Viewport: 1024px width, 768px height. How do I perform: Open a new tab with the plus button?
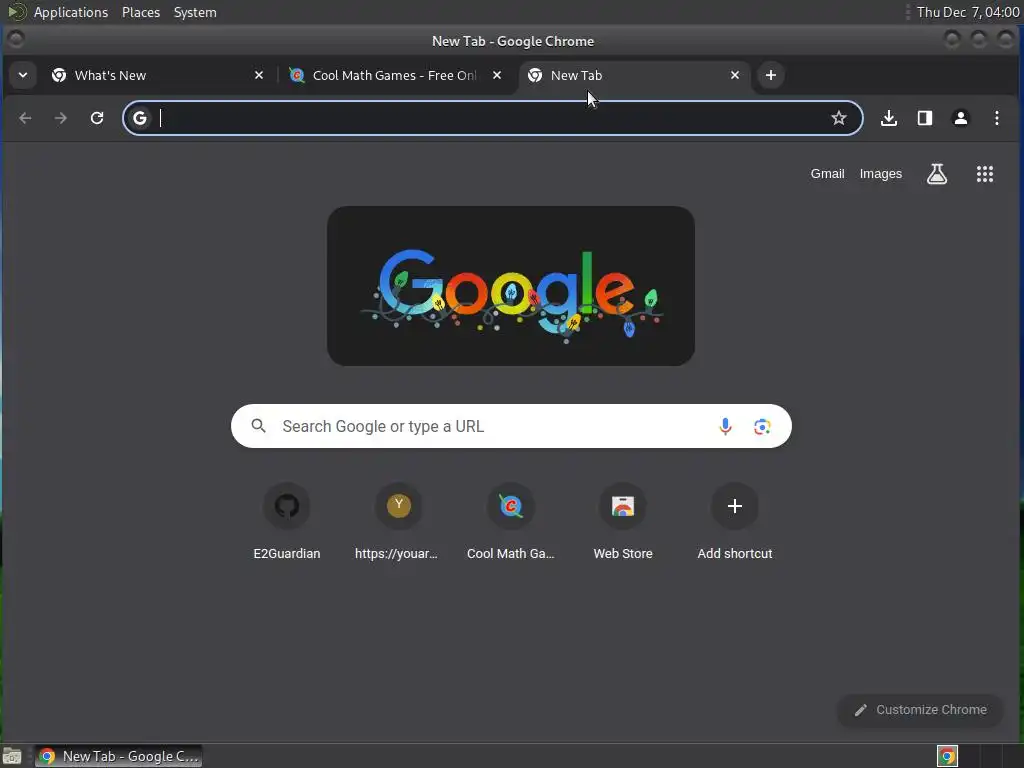(771, 75)
